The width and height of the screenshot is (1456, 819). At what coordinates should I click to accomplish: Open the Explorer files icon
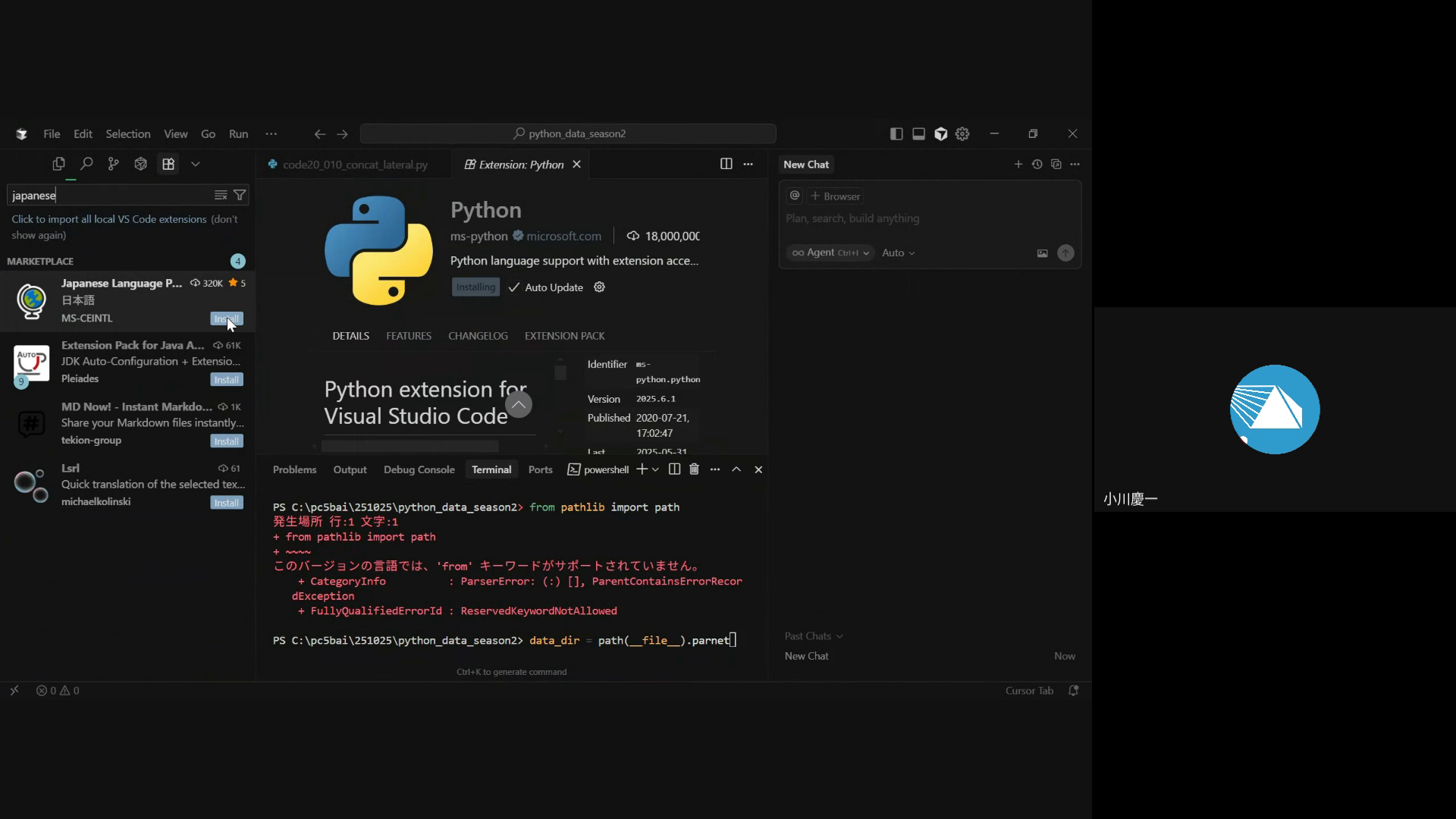pyautogui.click(x=58, y=164)
